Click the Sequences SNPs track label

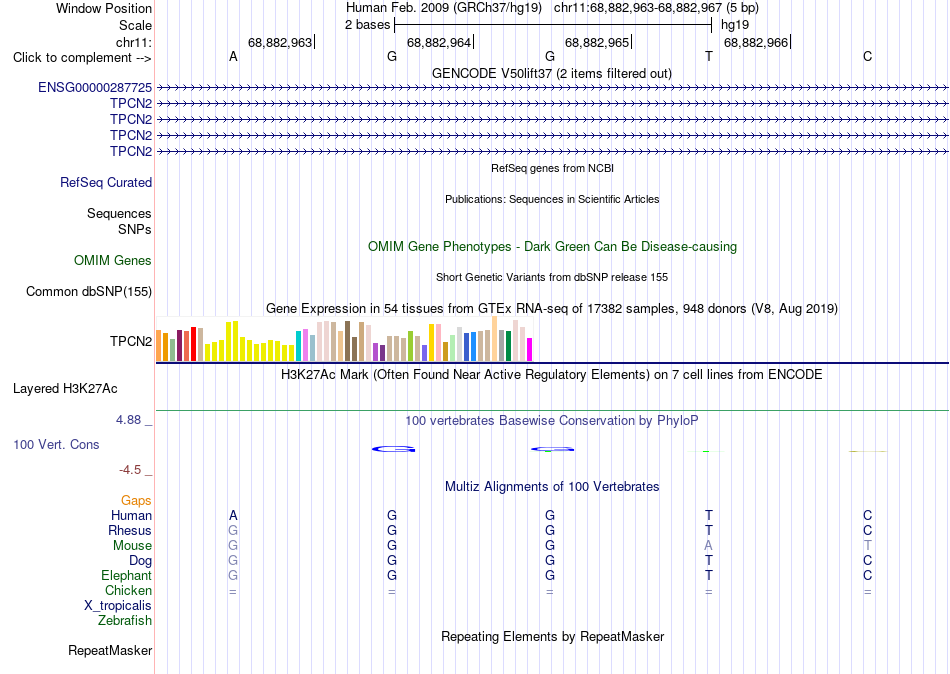pyautogui.click(x=119, y=221)
